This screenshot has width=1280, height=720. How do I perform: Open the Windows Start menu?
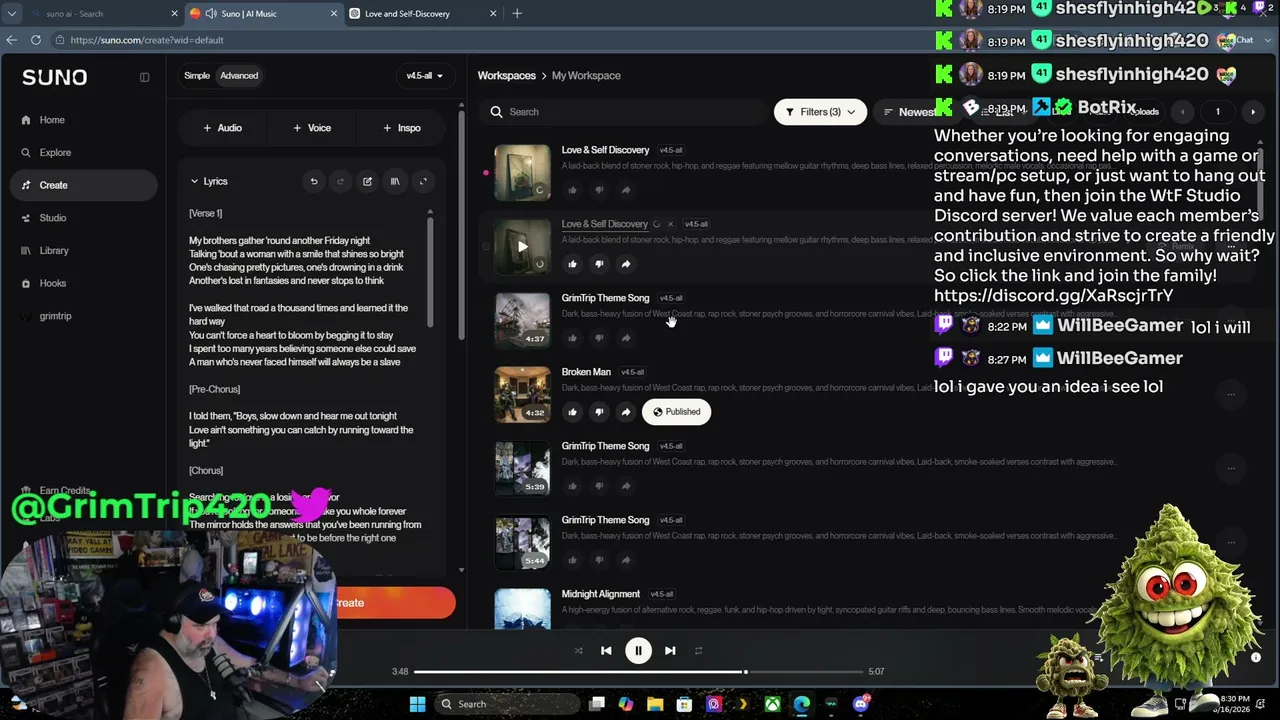417,704
